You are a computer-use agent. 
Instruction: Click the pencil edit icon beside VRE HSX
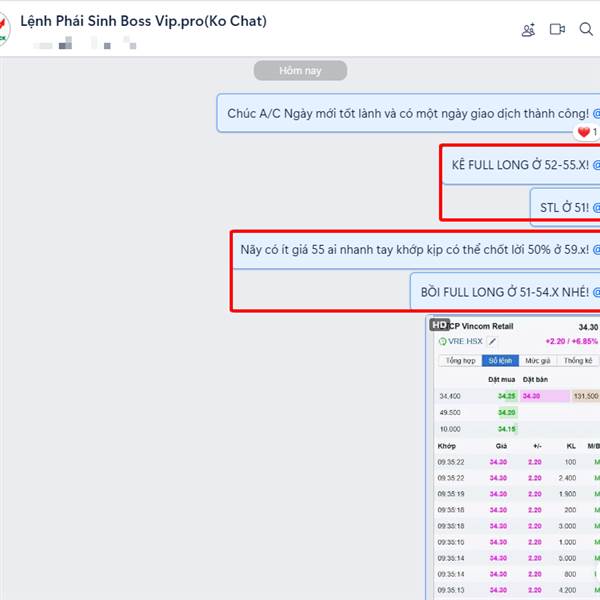click(493, 341)
